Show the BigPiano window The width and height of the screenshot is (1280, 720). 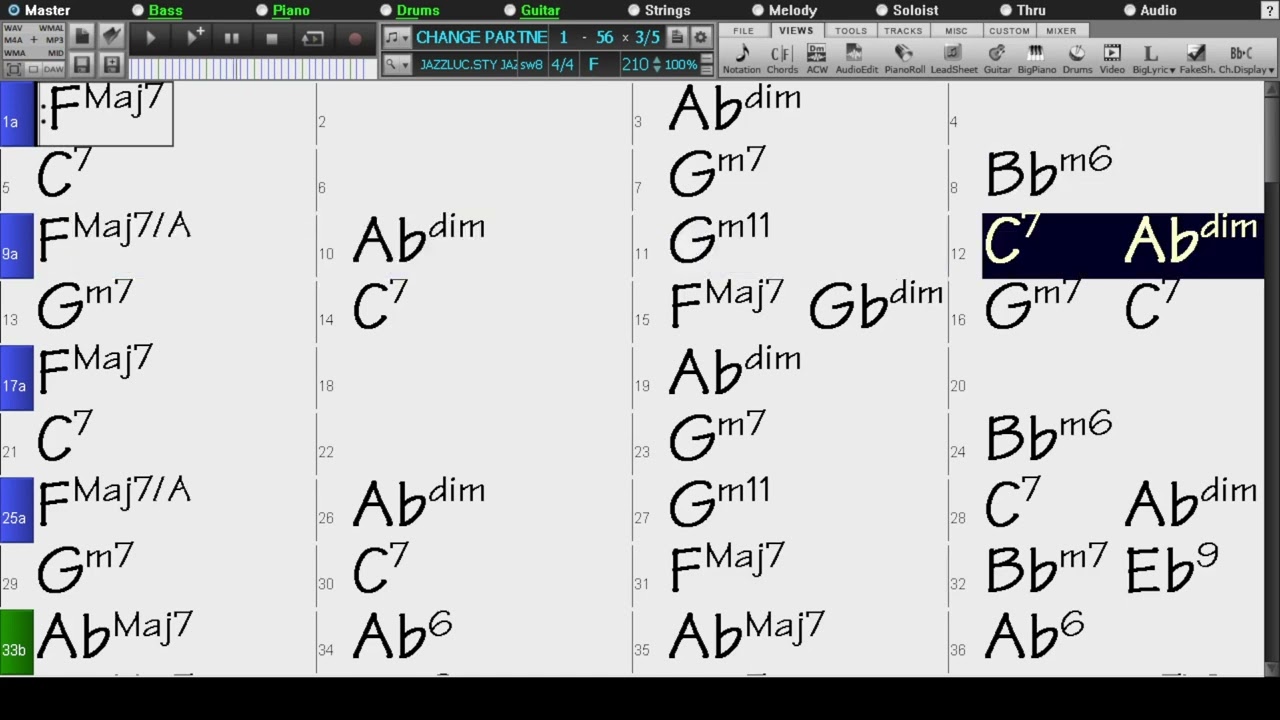[1036, 59]
